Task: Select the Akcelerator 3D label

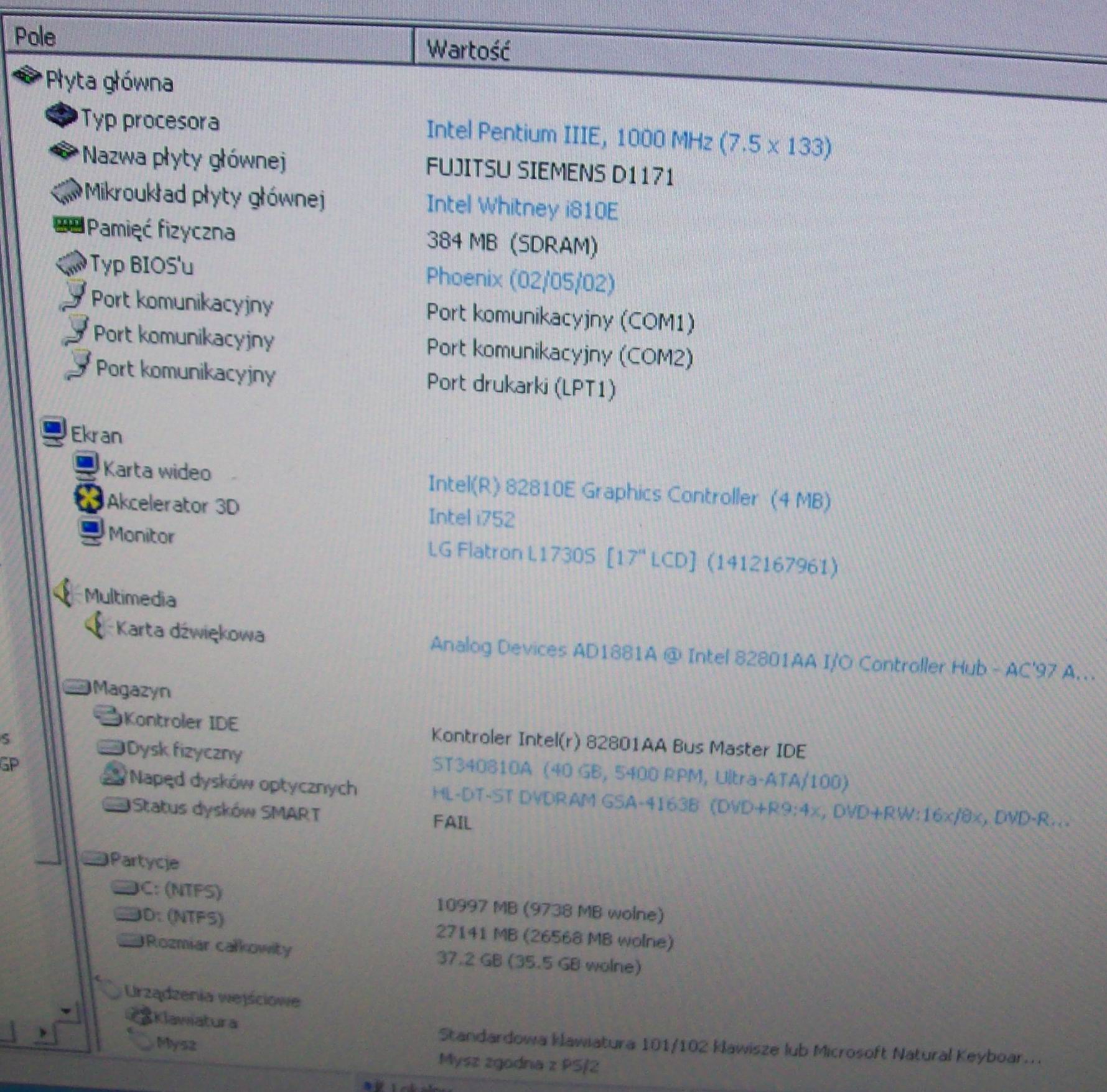Action: tap(173, 505)
